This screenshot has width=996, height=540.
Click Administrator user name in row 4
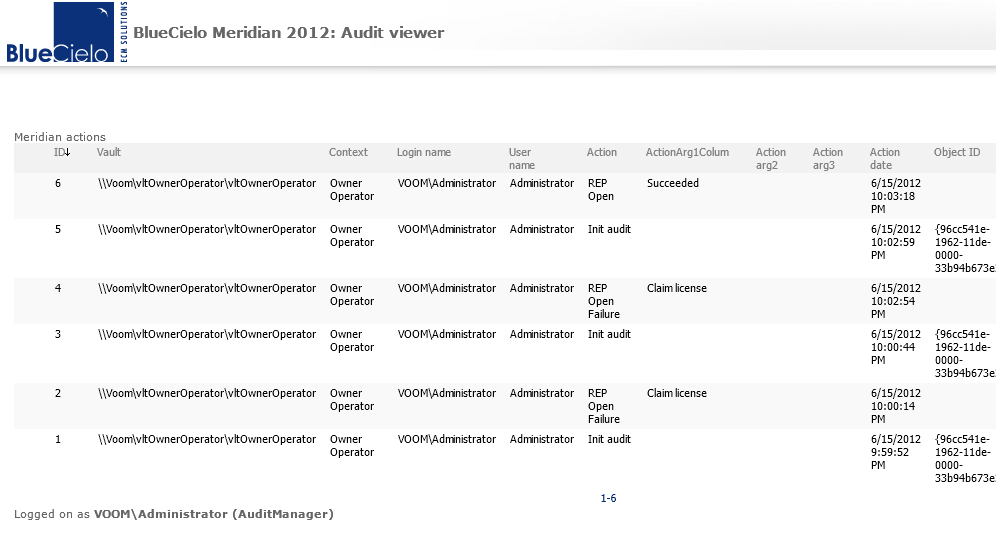(x=542, y=288)
